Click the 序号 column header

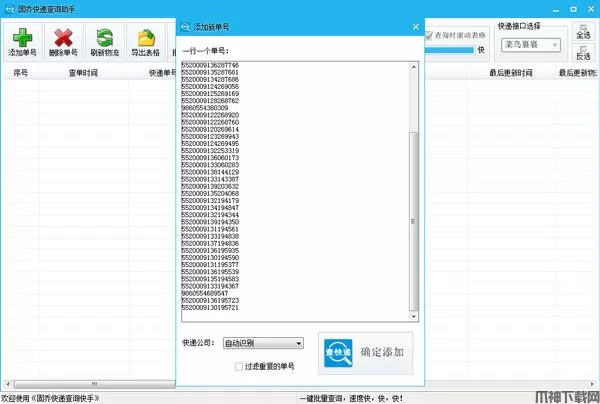tap(21, 73)
